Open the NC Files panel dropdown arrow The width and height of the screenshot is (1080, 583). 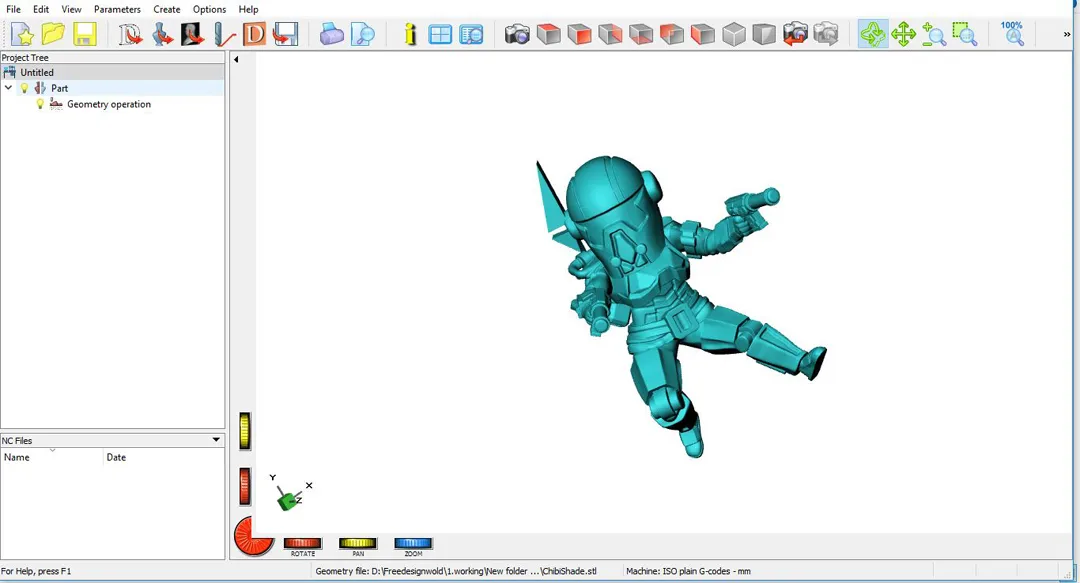point(216,440)
